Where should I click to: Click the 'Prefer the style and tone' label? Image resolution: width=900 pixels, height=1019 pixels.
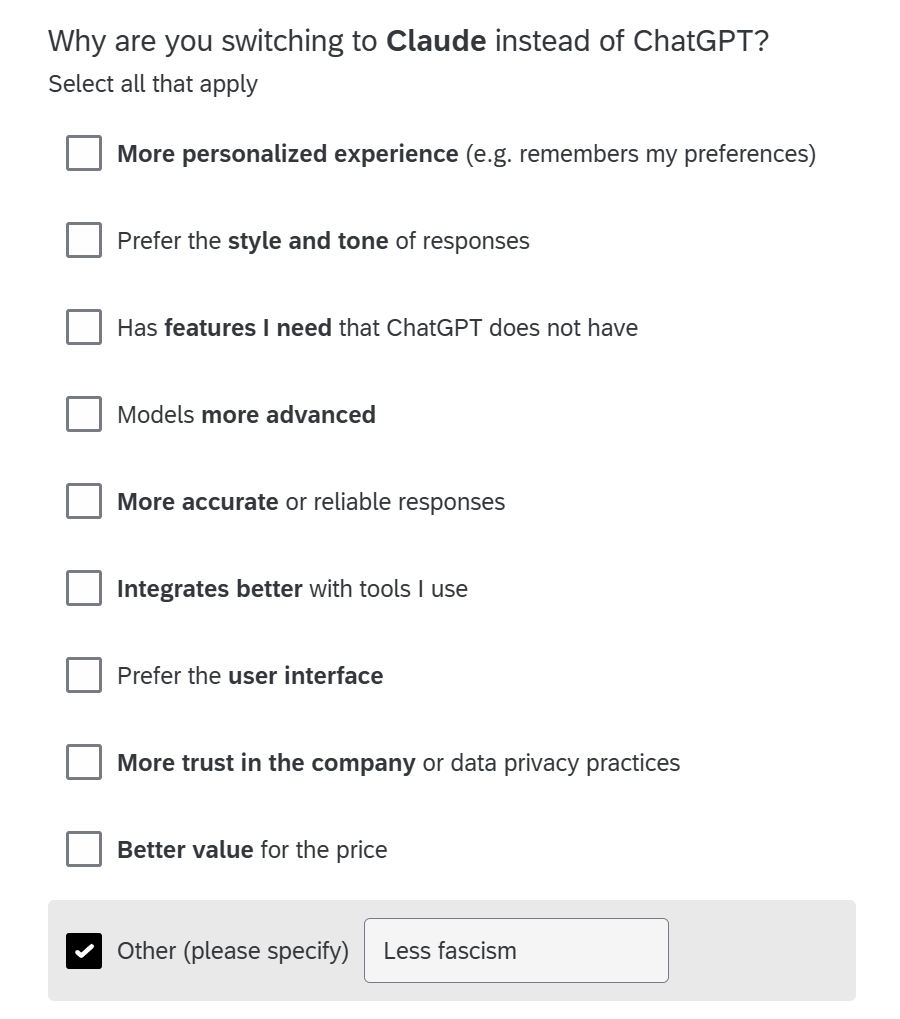323,241
